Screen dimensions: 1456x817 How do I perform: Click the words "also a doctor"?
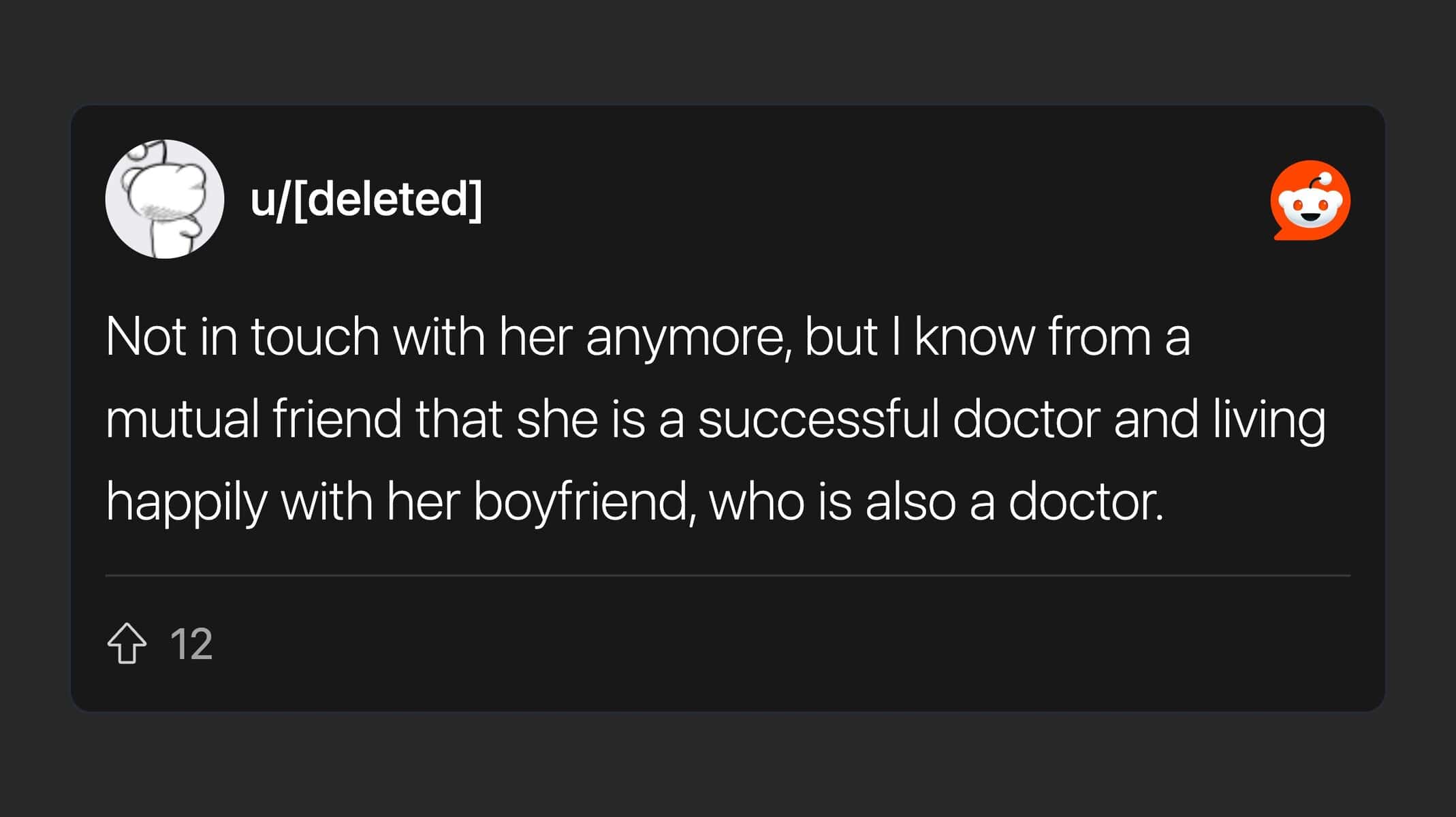[x=1014, y=502]
